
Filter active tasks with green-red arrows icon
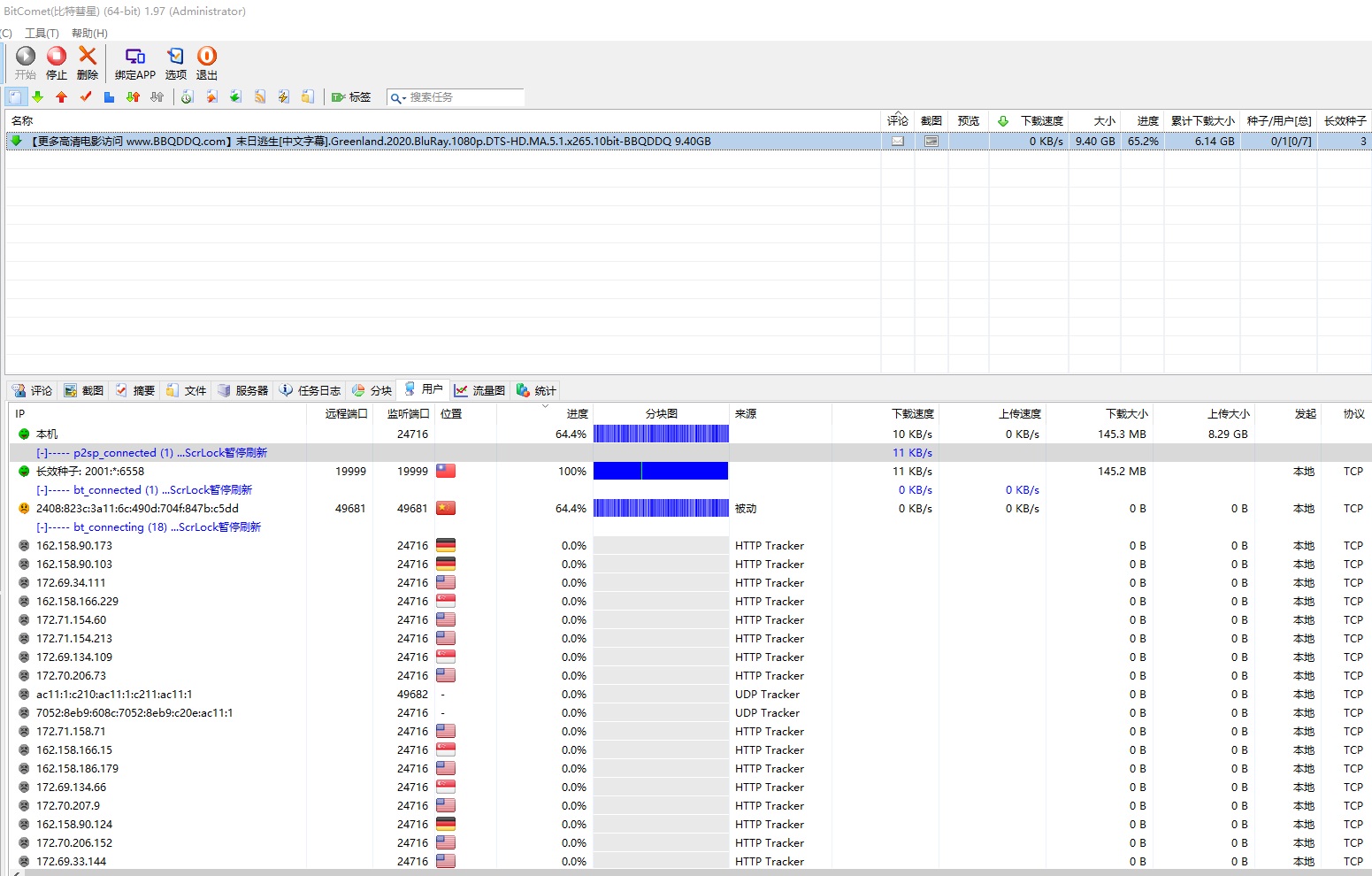point(133,97)
